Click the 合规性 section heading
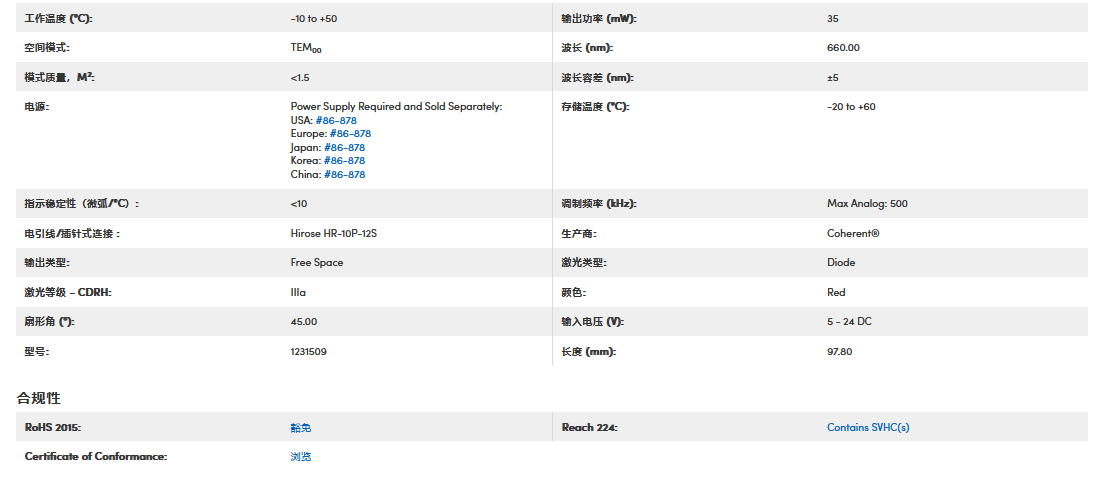Viewport: 1104px width, 487px height. pyautogui.click(x=39, y=398)
